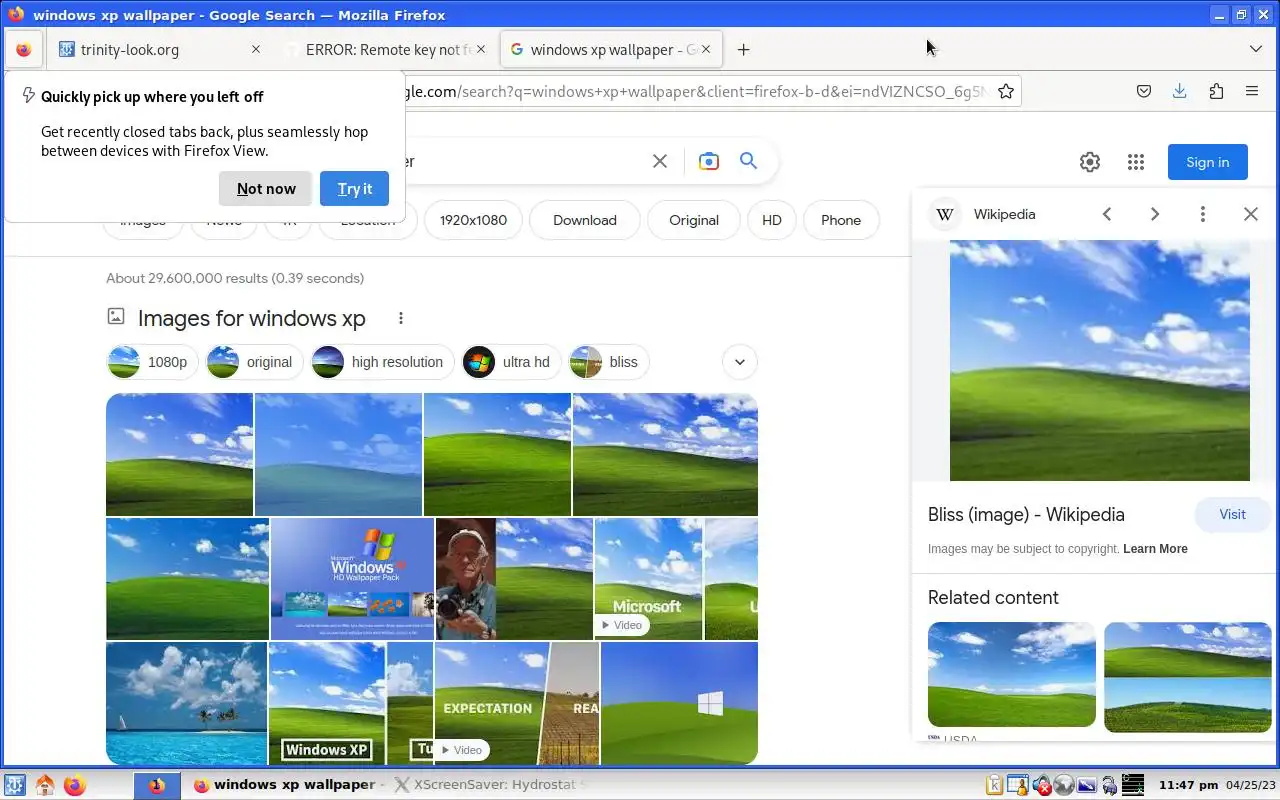Choose the original image suggestion chip
The image size is (1280, 800).
255,362
